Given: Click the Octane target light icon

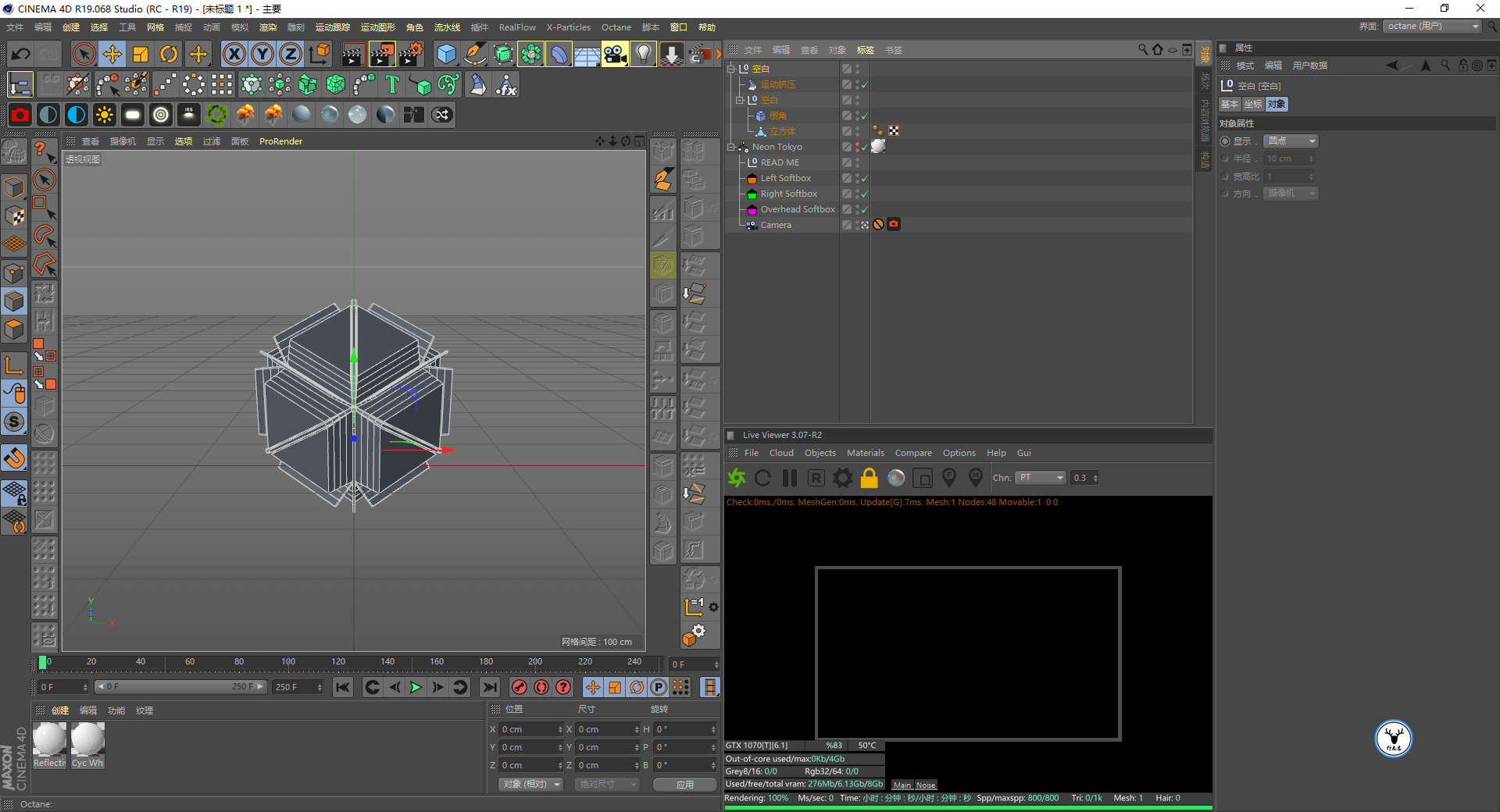Looking at the screenshot, I should click(161, 115).
